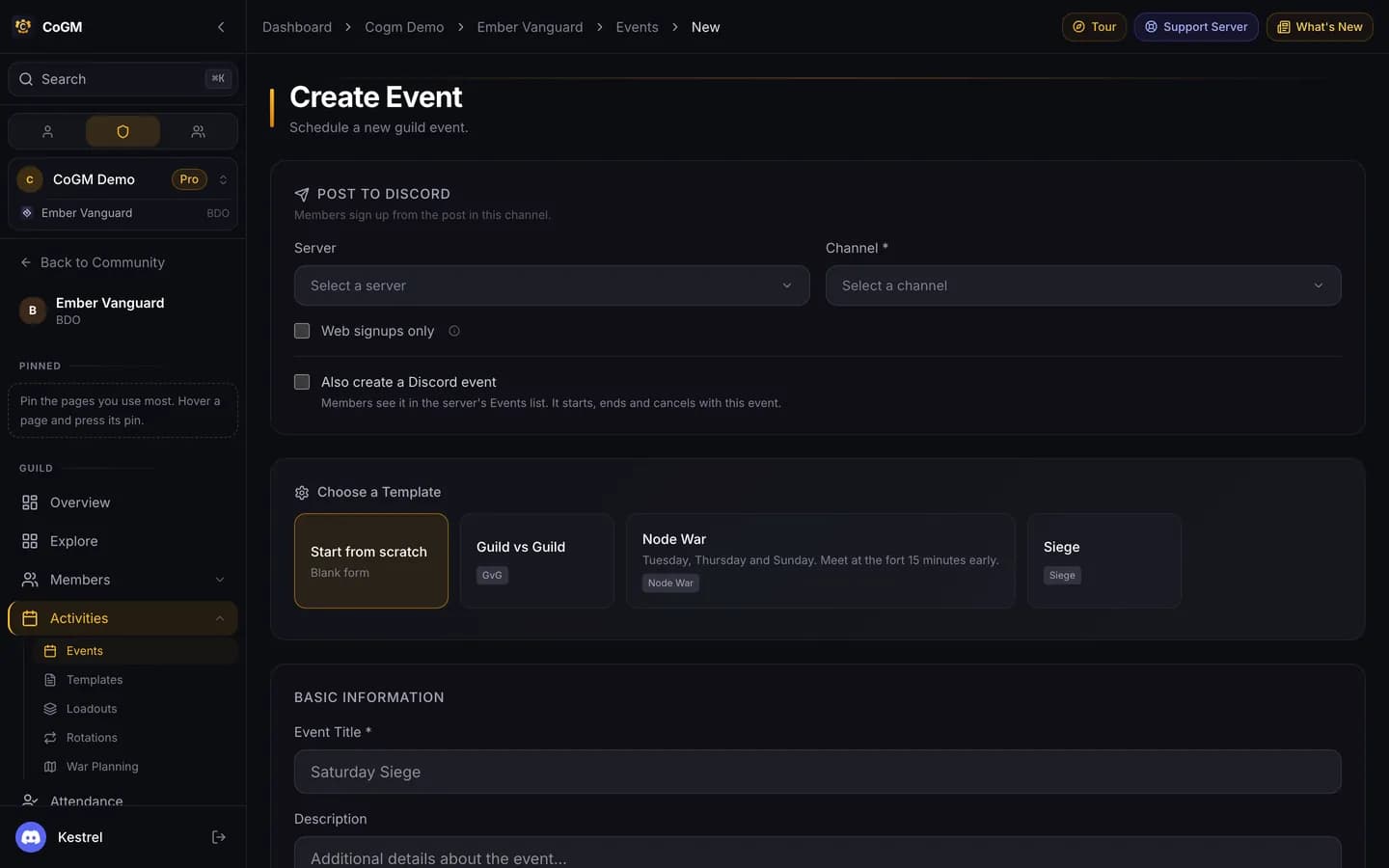
Task: Click the Discord avatar icon for Kestrel
Action: click(x=31, y=837)
